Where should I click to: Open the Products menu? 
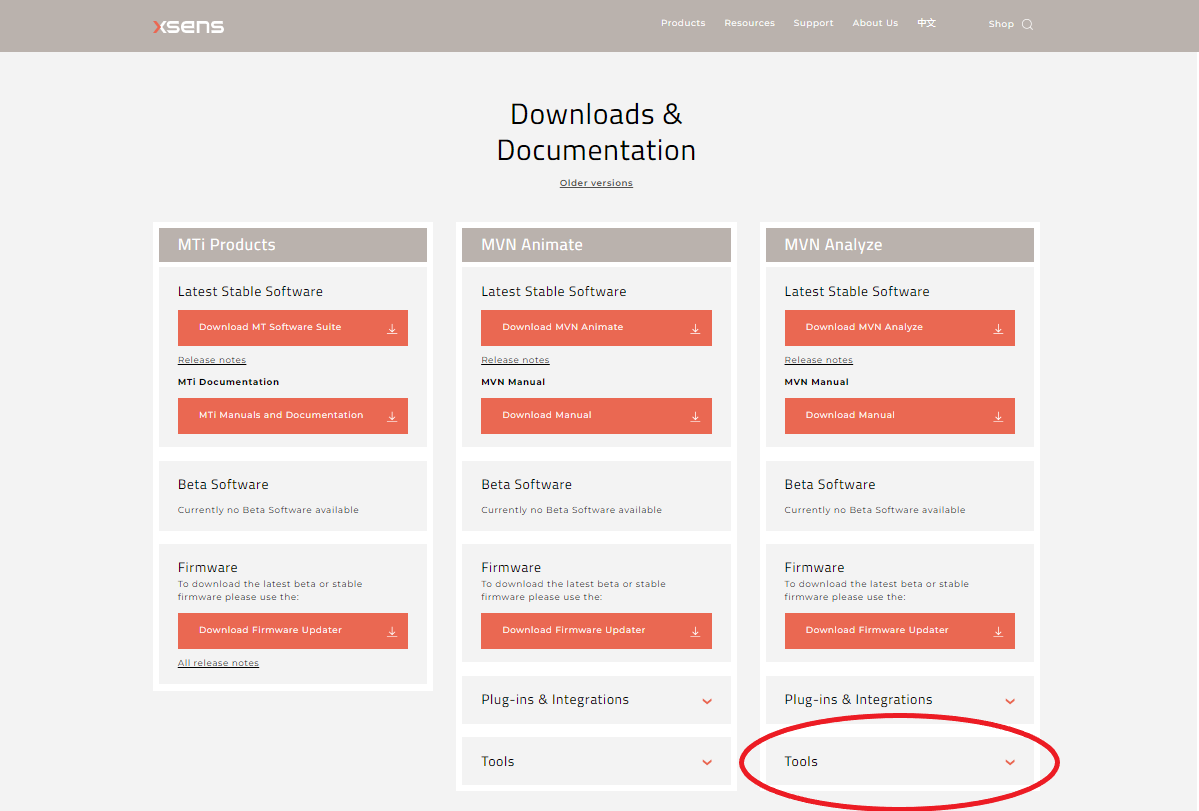pyautogui.click(x=683, y=23)
